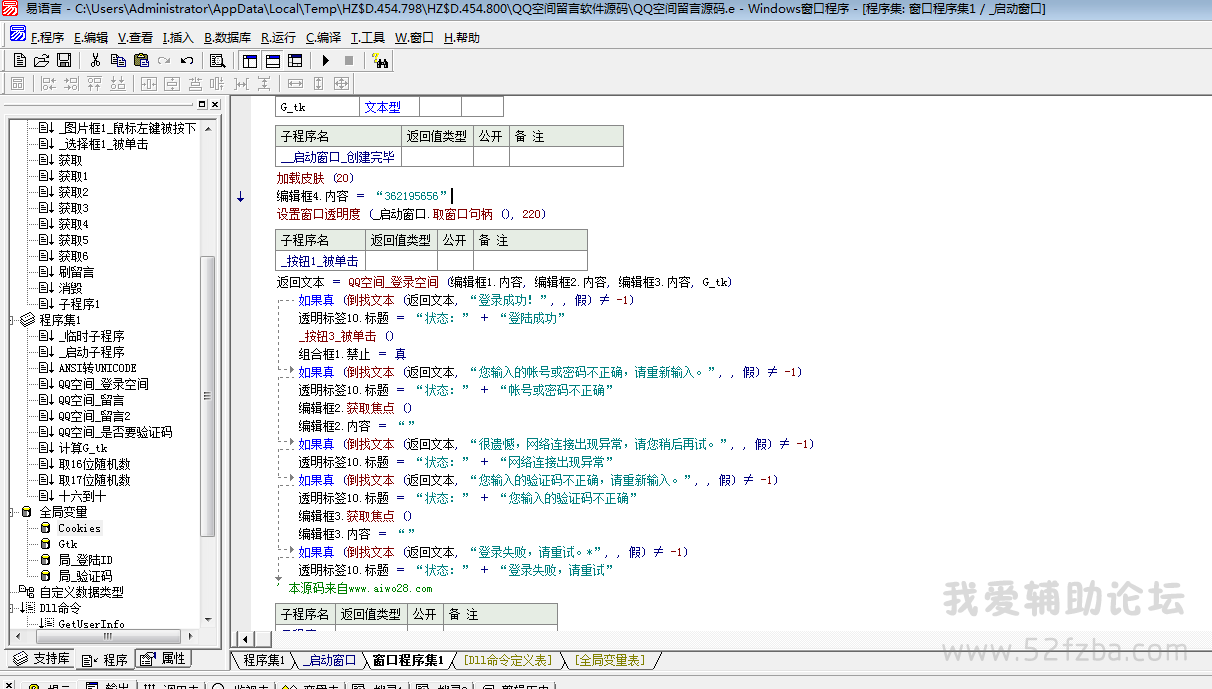The width and height of the screenshot is (1212, 689).
Task: Select the Gtk global variable
Action: (x=67, y=544)
